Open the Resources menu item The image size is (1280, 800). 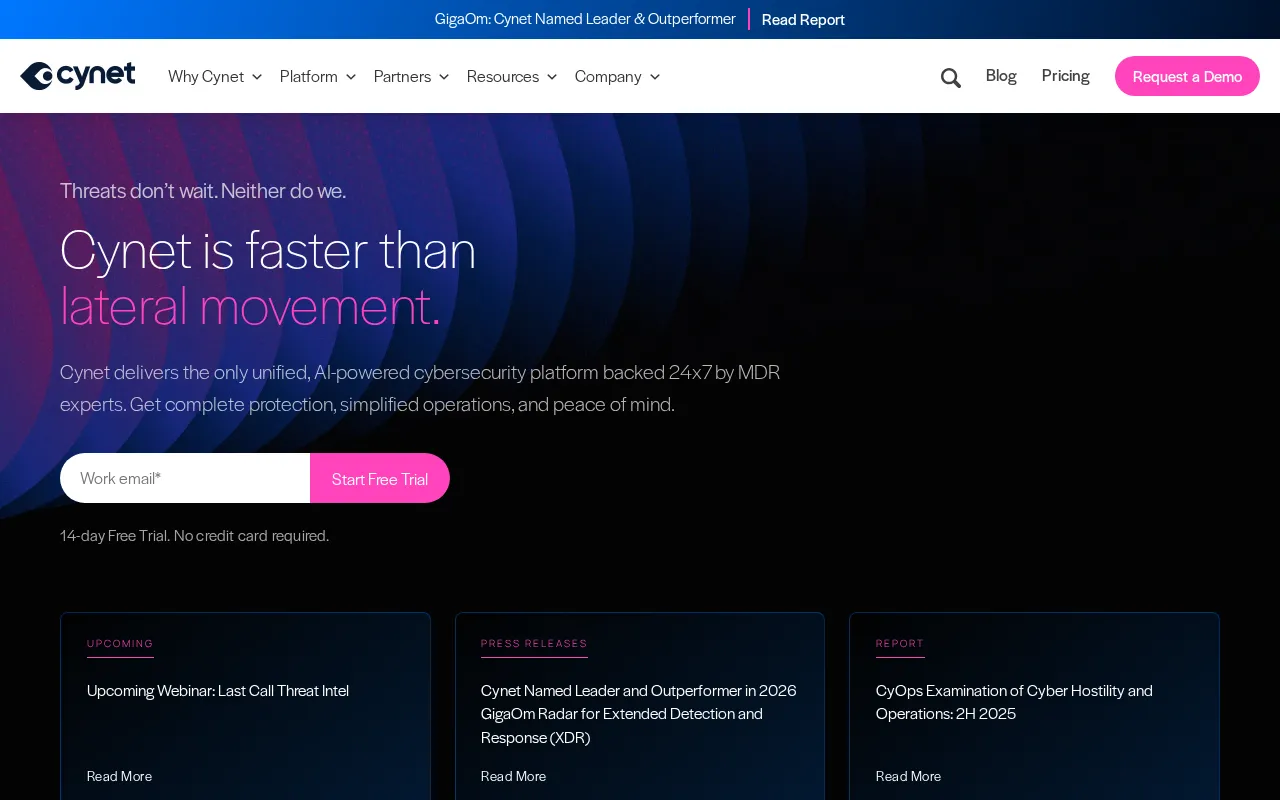tap(503, 76)
